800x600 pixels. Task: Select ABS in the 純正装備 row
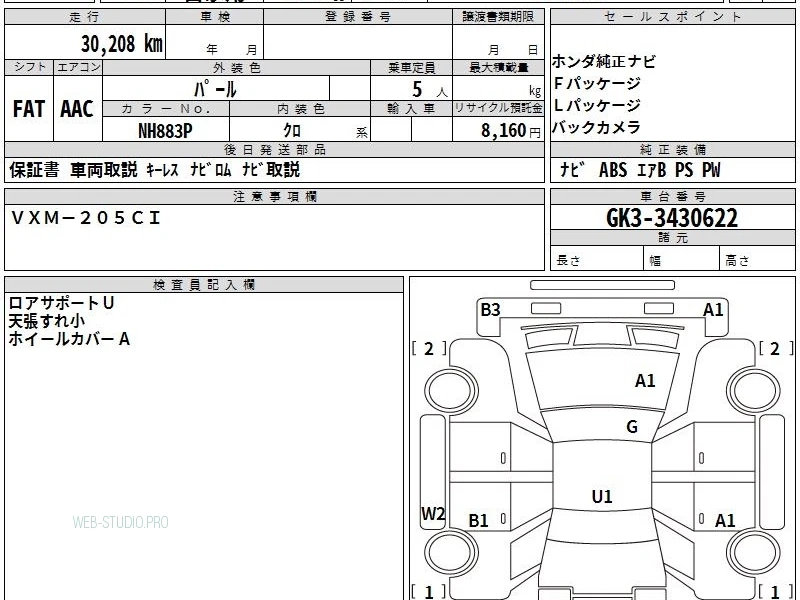[x=613, y=170]
